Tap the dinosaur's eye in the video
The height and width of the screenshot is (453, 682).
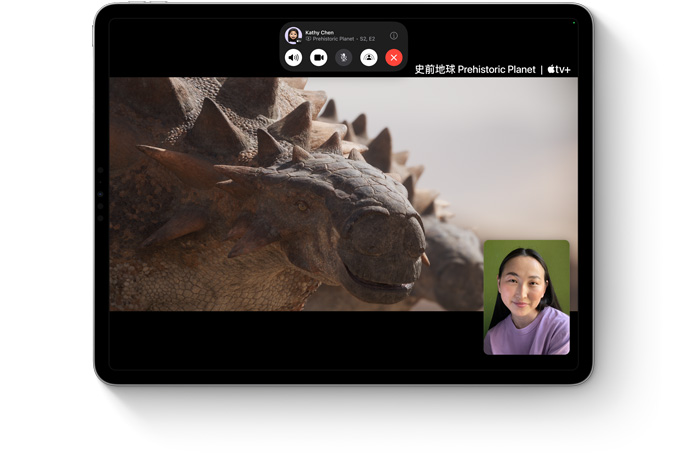[301, 205]
